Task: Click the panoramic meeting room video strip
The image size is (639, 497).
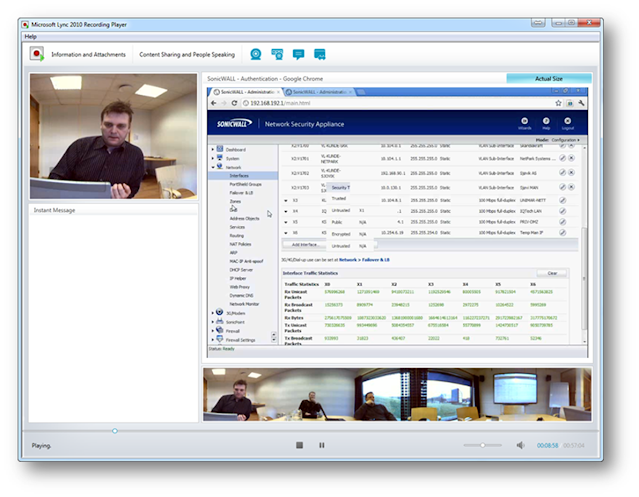Action: (397, 394)
